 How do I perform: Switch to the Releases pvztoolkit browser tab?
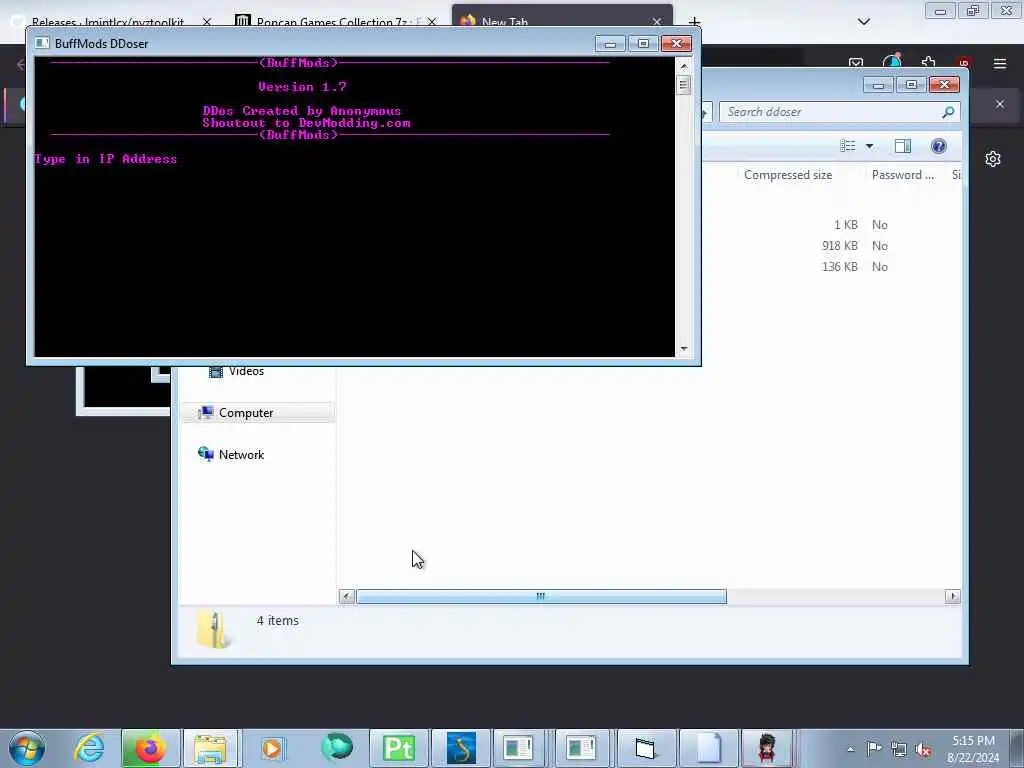coord(108,22)
